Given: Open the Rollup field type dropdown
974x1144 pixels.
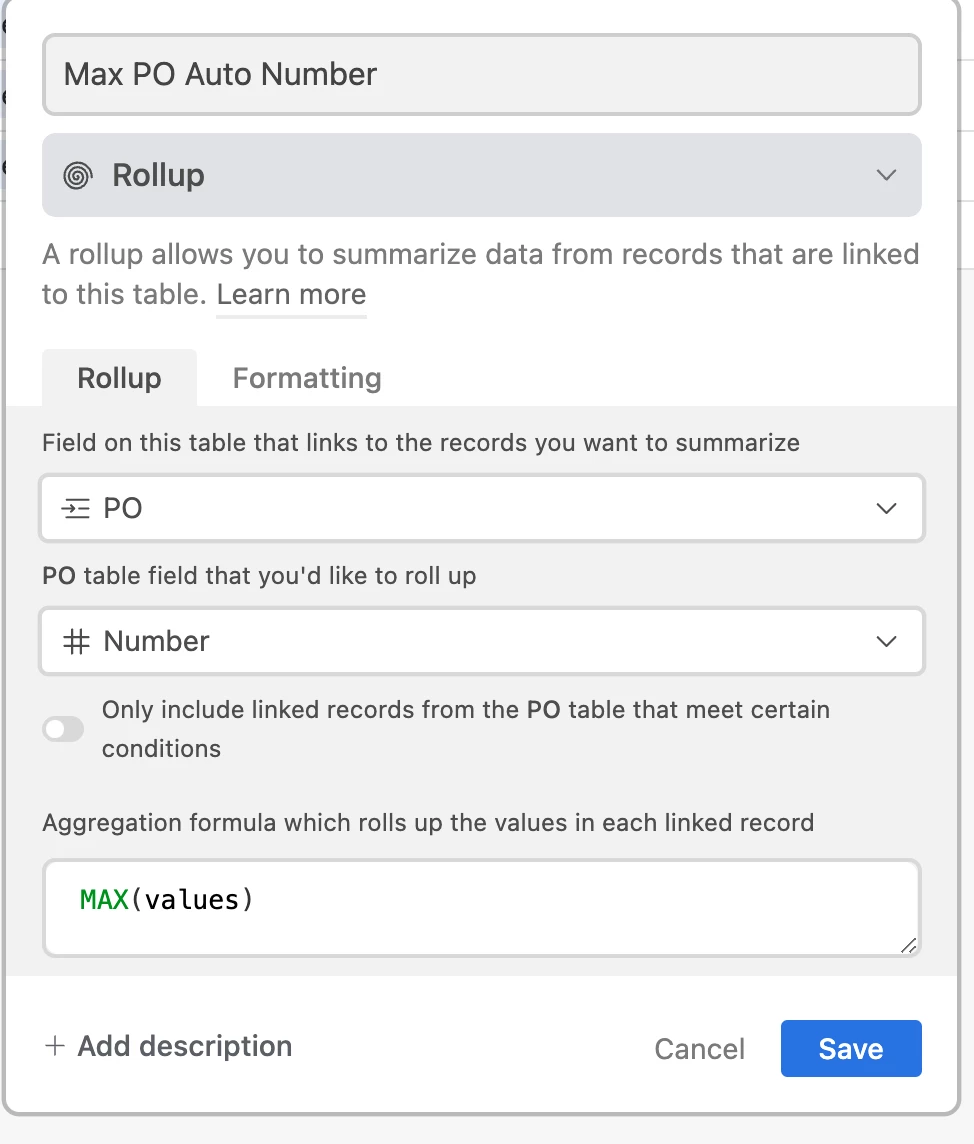Looking at the screenshot, I should click(x=481, y=175).
